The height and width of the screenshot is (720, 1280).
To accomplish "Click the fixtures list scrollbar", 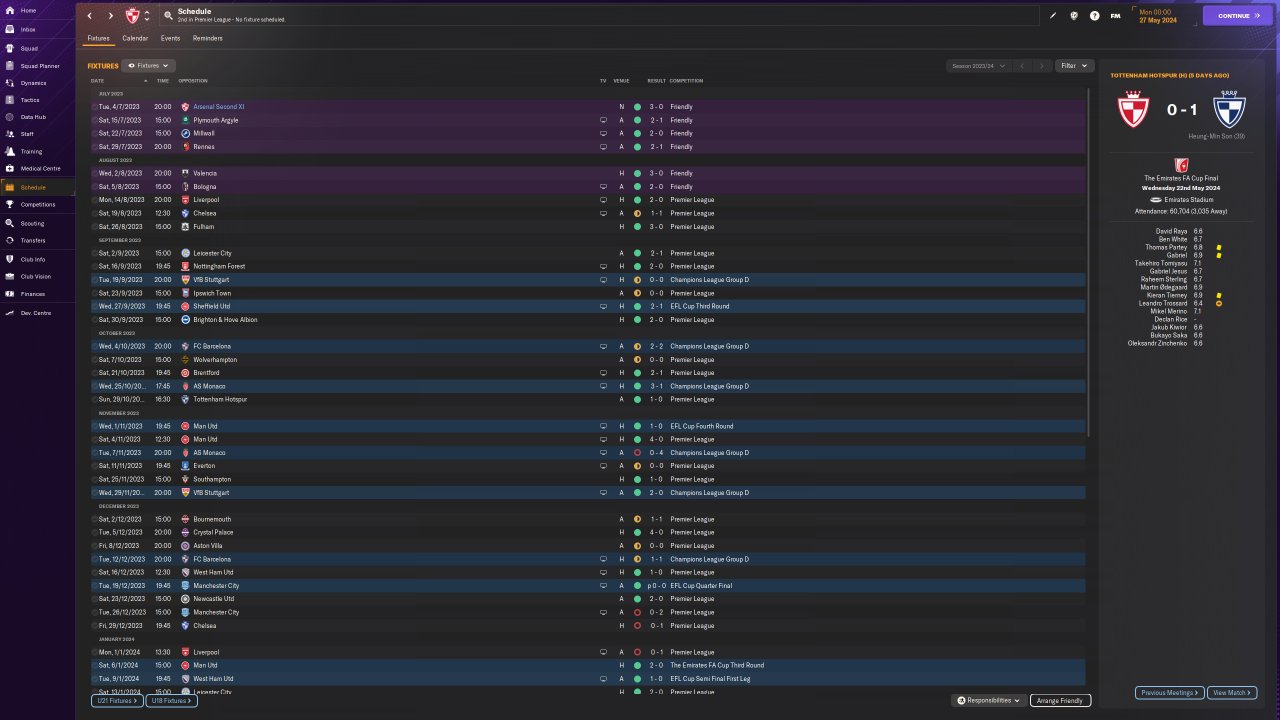I will [1089, 260].
